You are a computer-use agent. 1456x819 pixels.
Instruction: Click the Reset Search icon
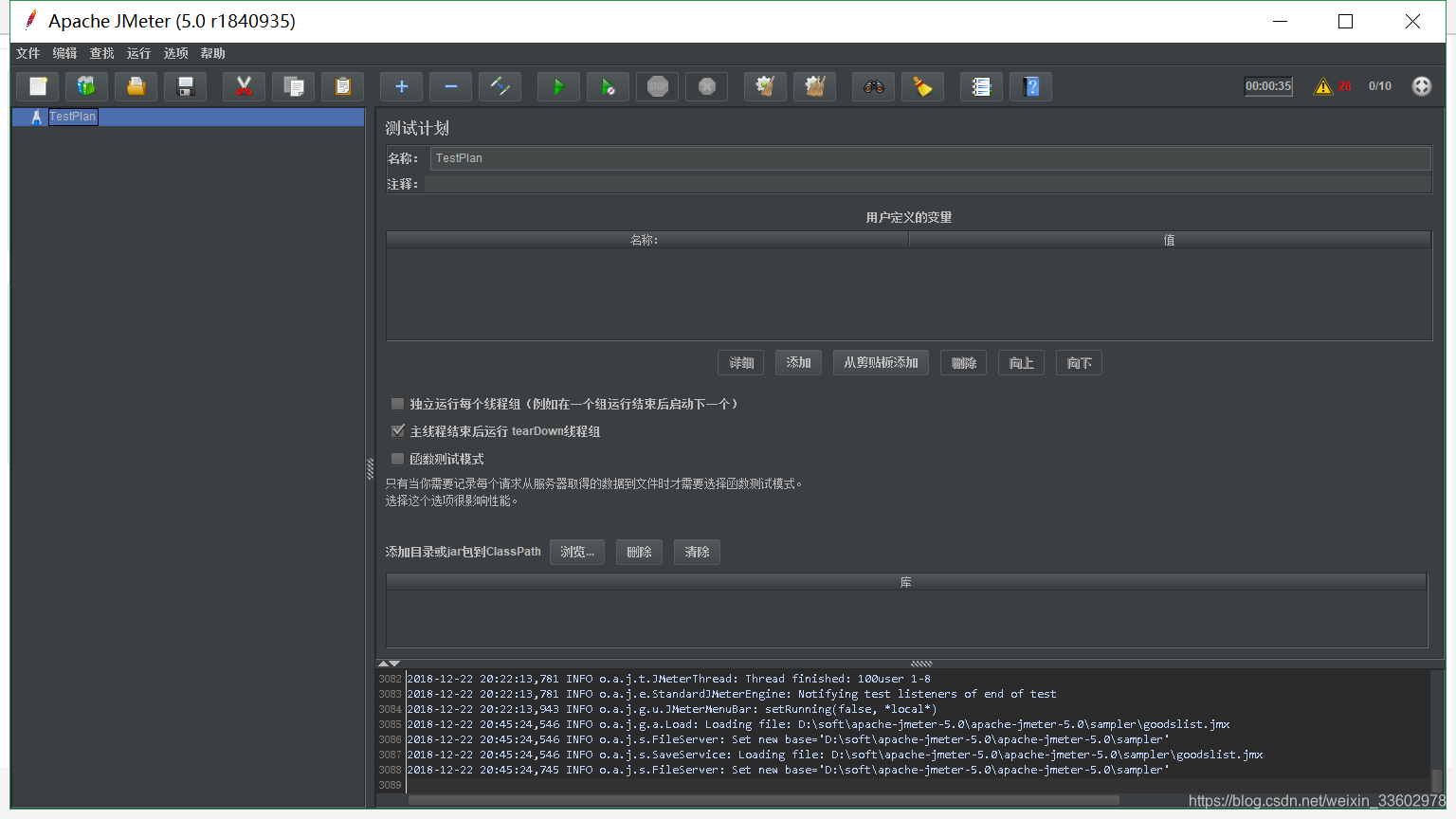click(x=923, y=86)
